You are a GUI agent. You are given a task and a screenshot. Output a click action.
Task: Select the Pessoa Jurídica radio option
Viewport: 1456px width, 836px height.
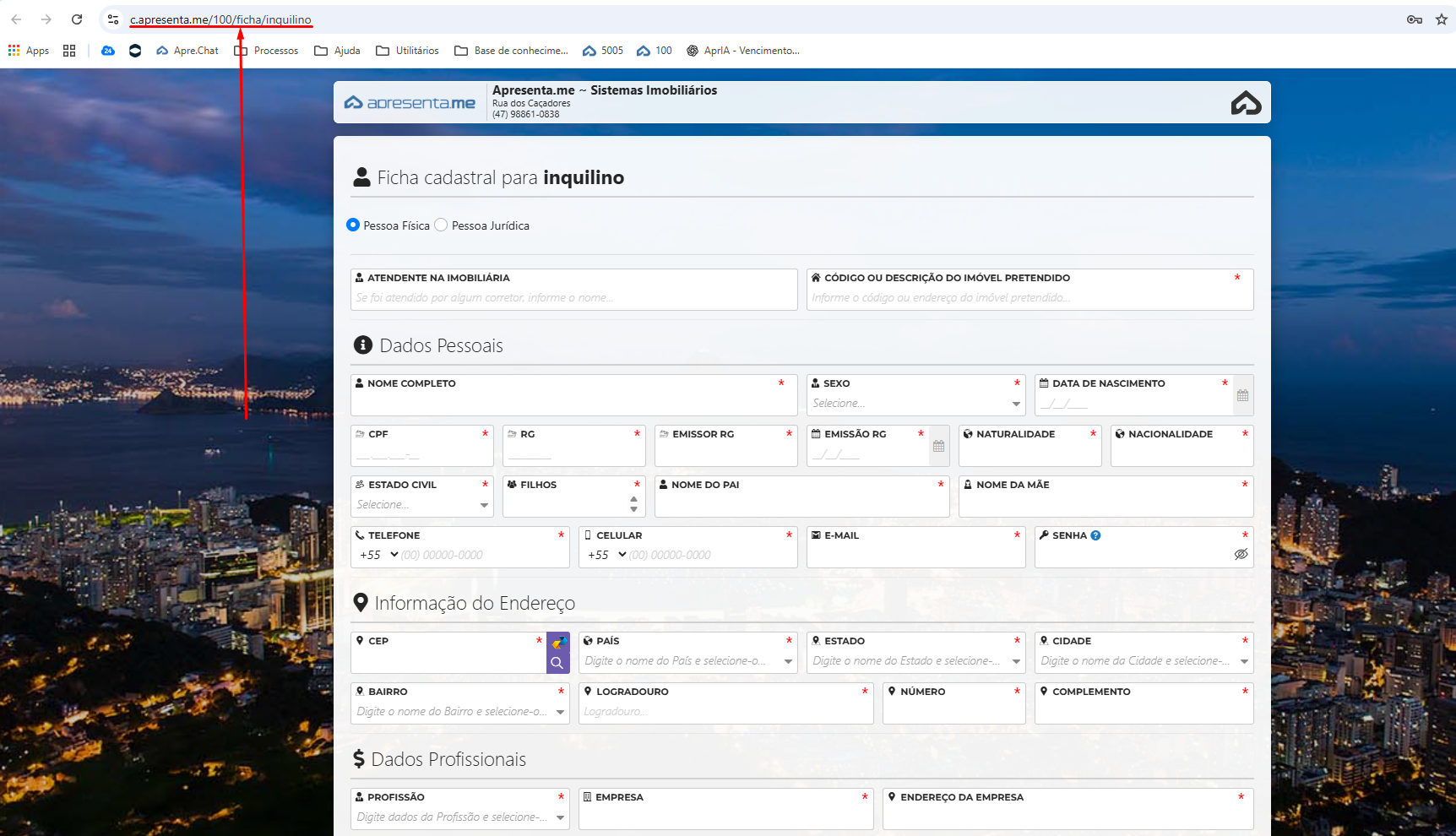(441, 225)
